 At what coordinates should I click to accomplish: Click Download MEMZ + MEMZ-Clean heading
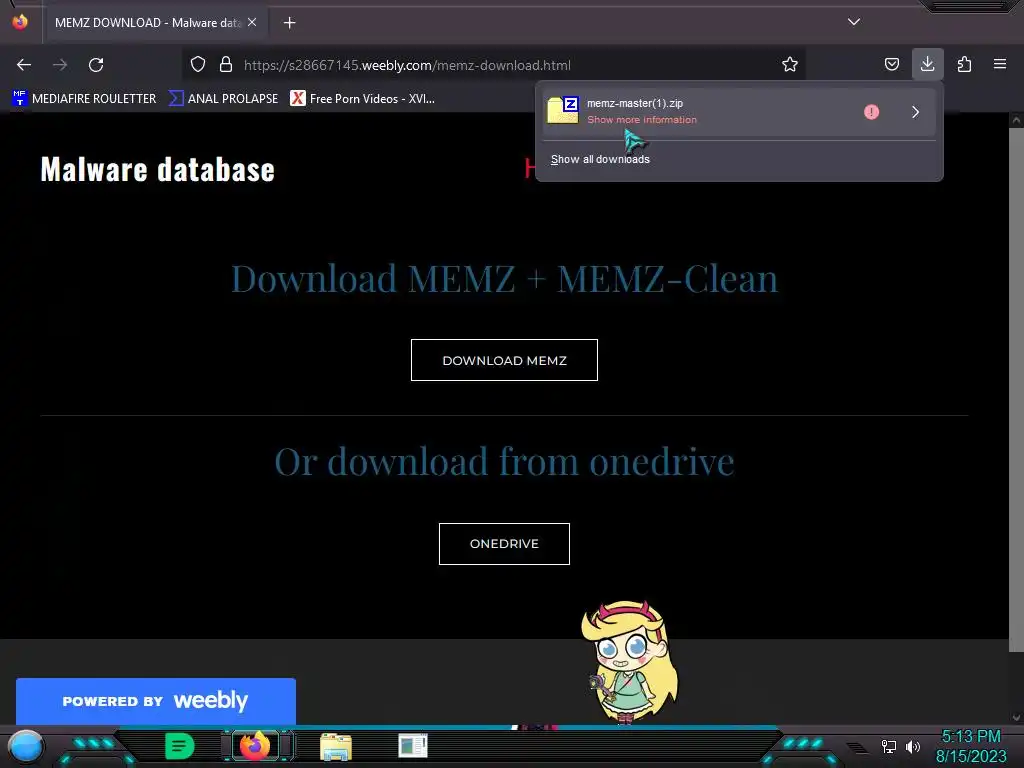(x=504, y=278)
